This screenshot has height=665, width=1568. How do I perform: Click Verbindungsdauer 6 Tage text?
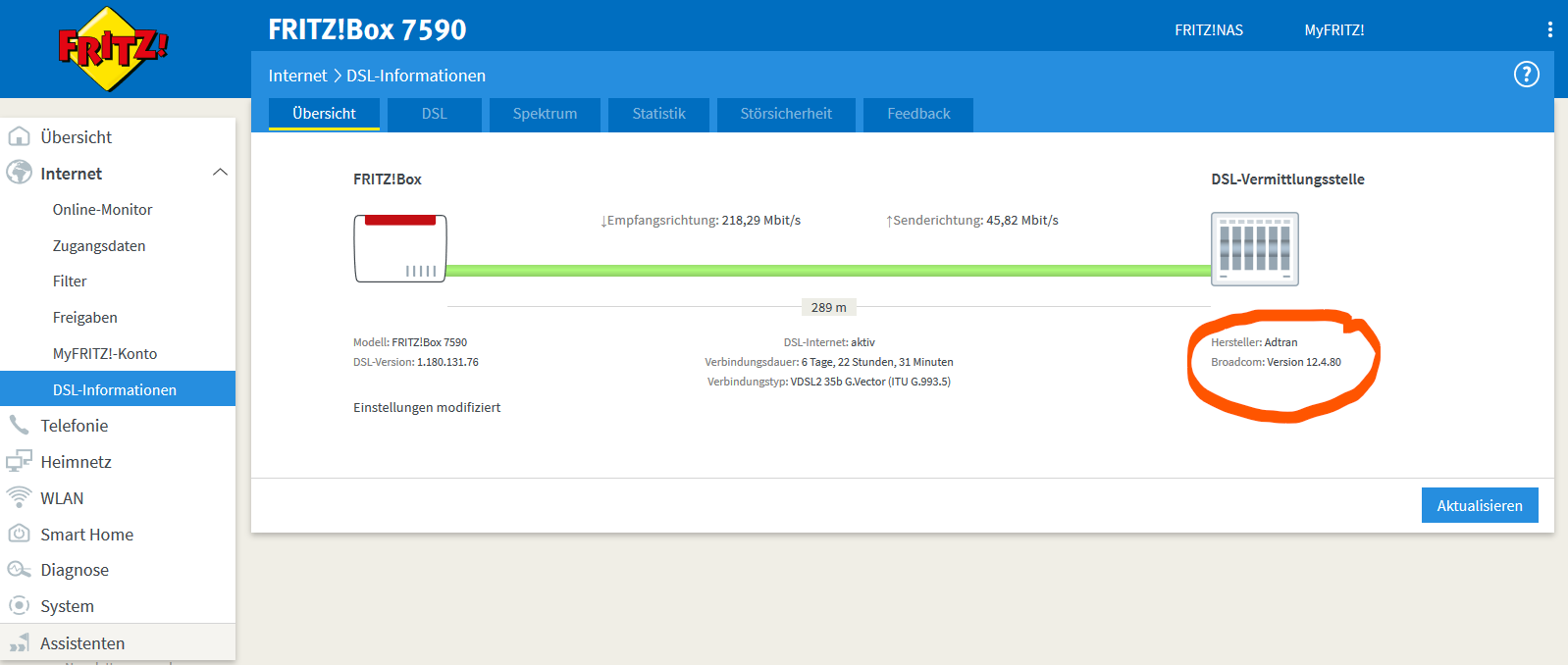point(829,362)
